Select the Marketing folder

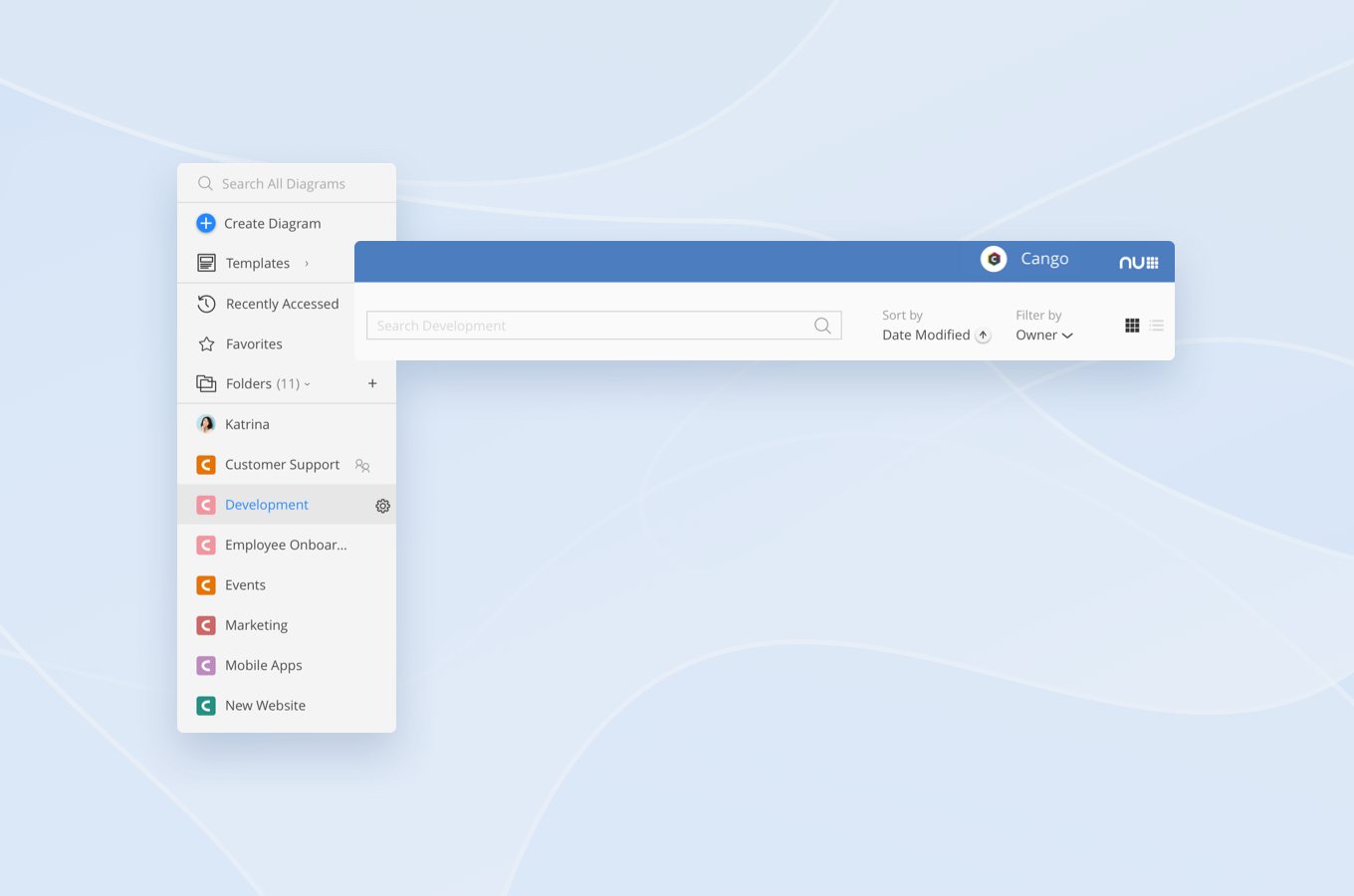[256, 625]
